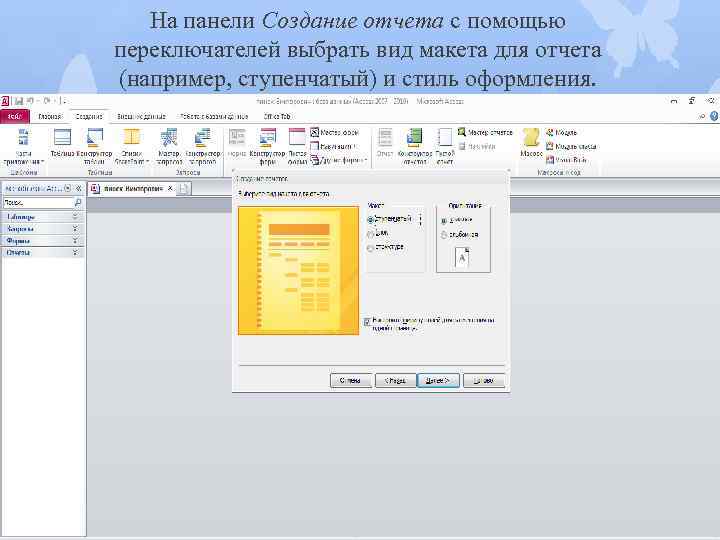Click the Макрос icon
The image size is (720, 540).
531,143
